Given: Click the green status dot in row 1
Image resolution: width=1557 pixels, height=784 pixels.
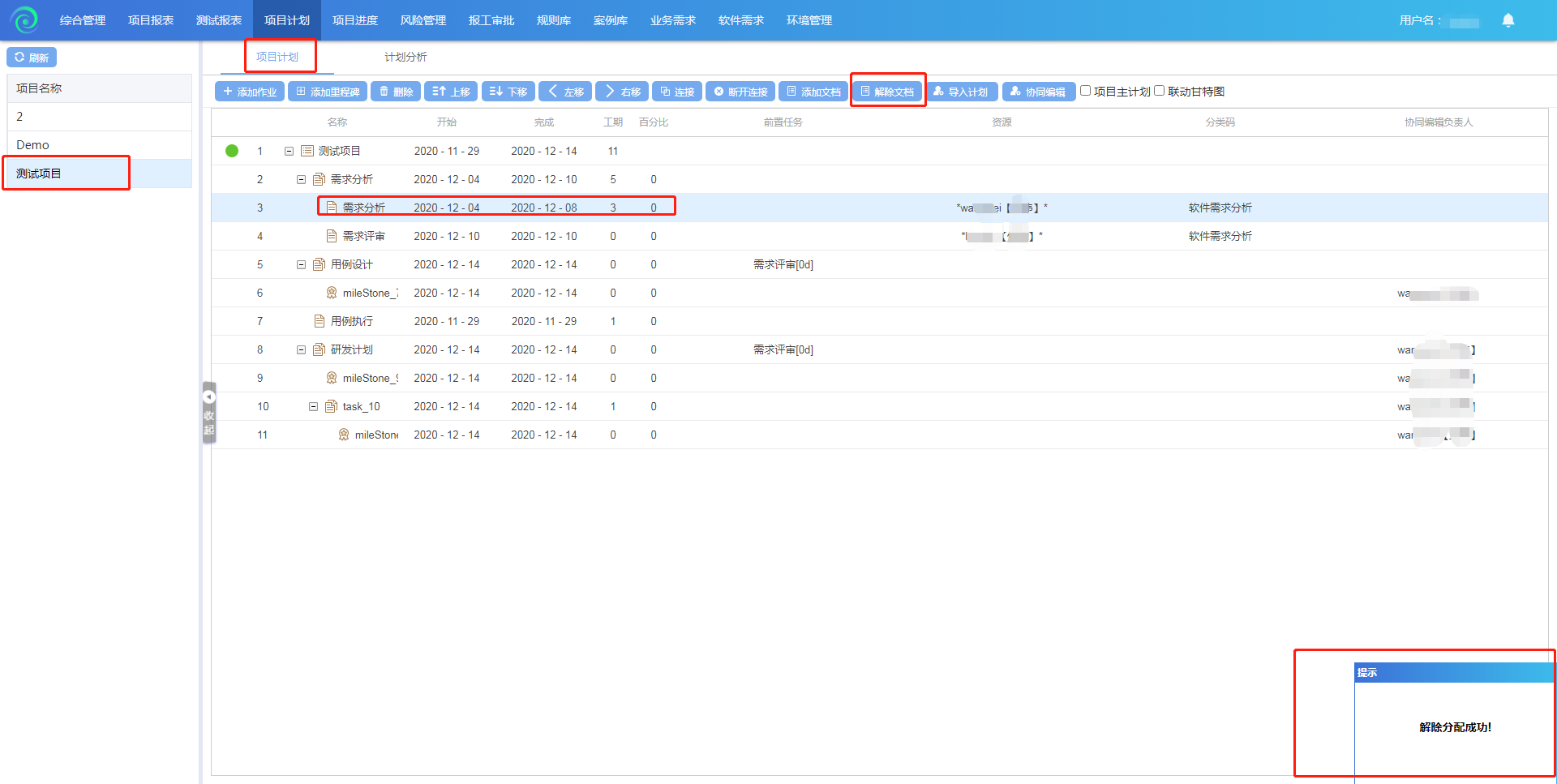Looking at the screenshot, I should coord(232,151).
